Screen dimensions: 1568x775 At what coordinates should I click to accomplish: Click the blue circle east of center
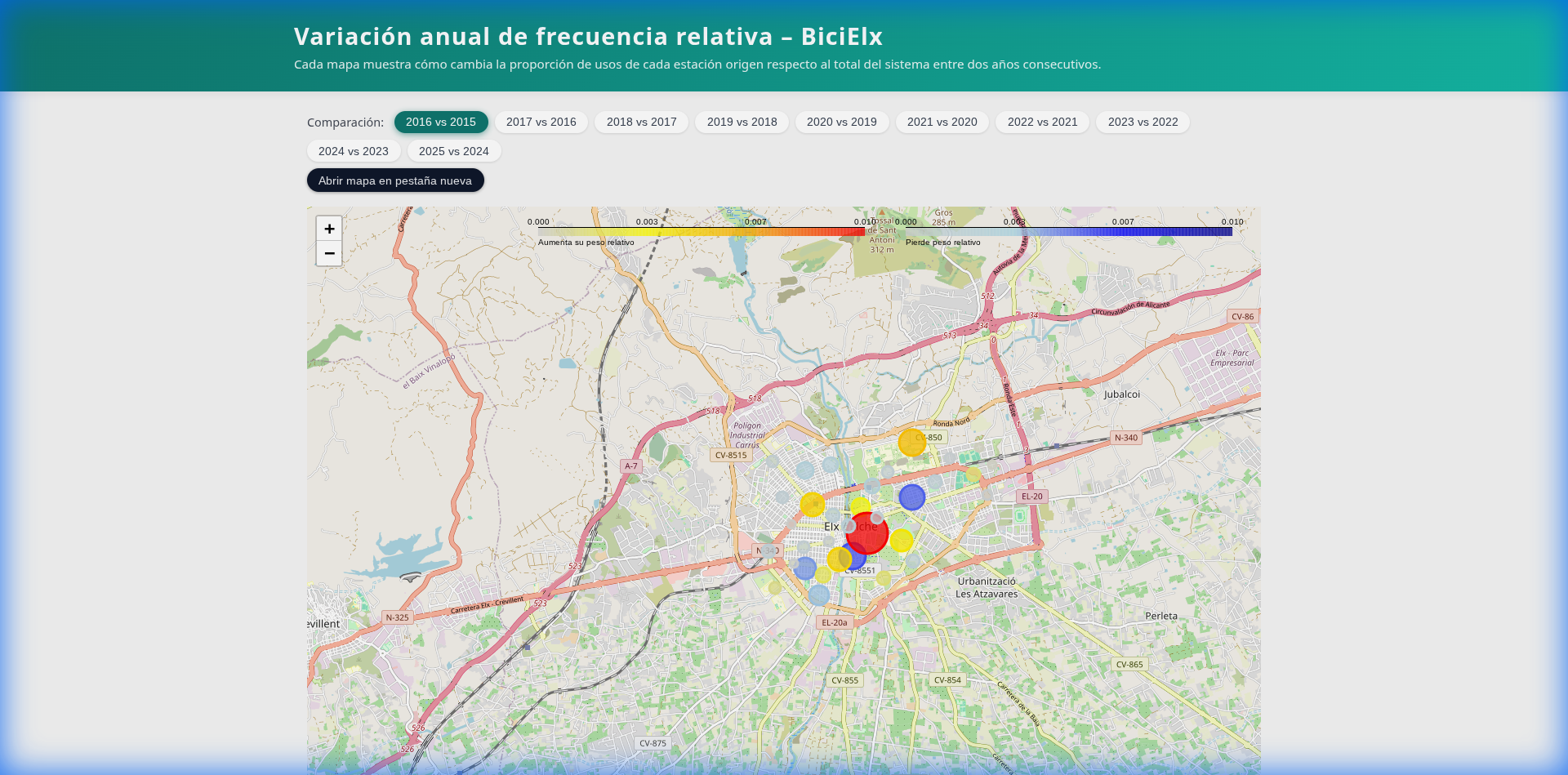pos(912,497)
